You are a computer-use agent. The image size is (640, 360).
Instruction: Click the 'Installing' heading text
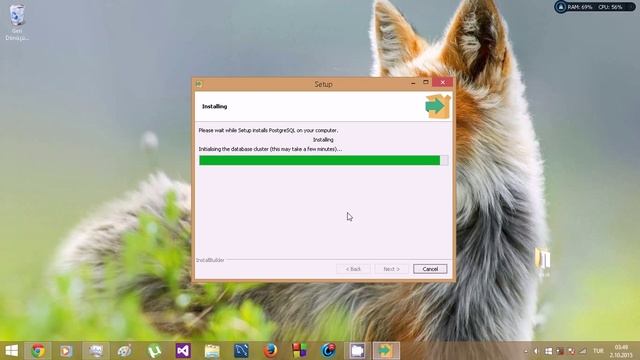pyautogui.click(x=214, y=107)
